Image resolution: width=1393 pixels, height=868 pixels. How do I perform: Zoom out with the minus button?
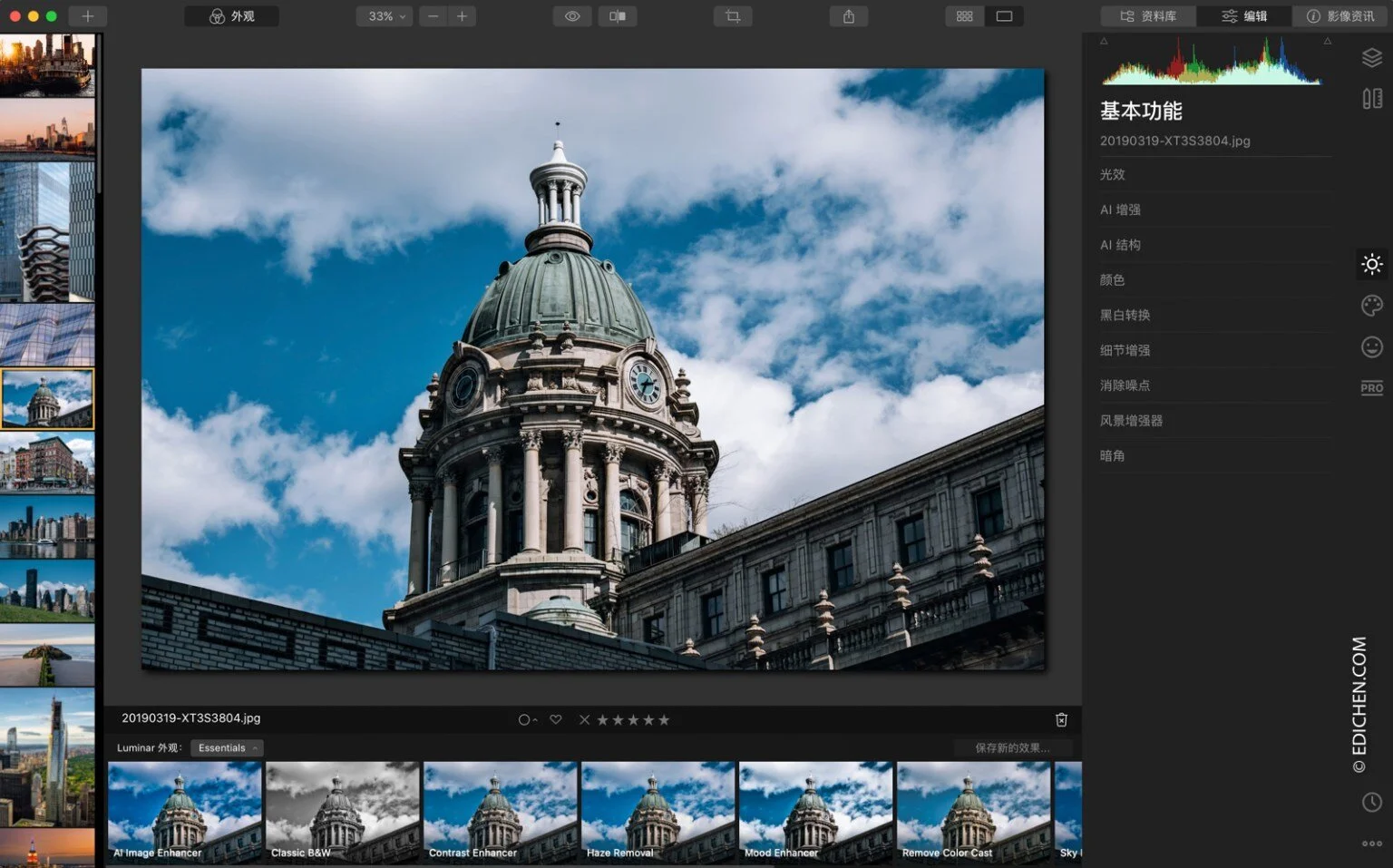[433, 16]
